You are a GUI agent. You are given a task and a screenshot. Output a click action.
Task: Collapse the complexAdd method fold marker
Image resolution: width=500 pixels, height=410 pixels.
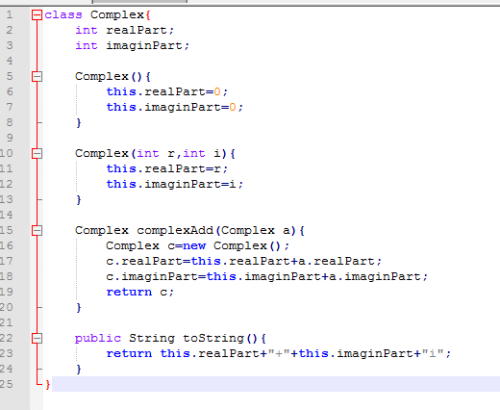37,231
